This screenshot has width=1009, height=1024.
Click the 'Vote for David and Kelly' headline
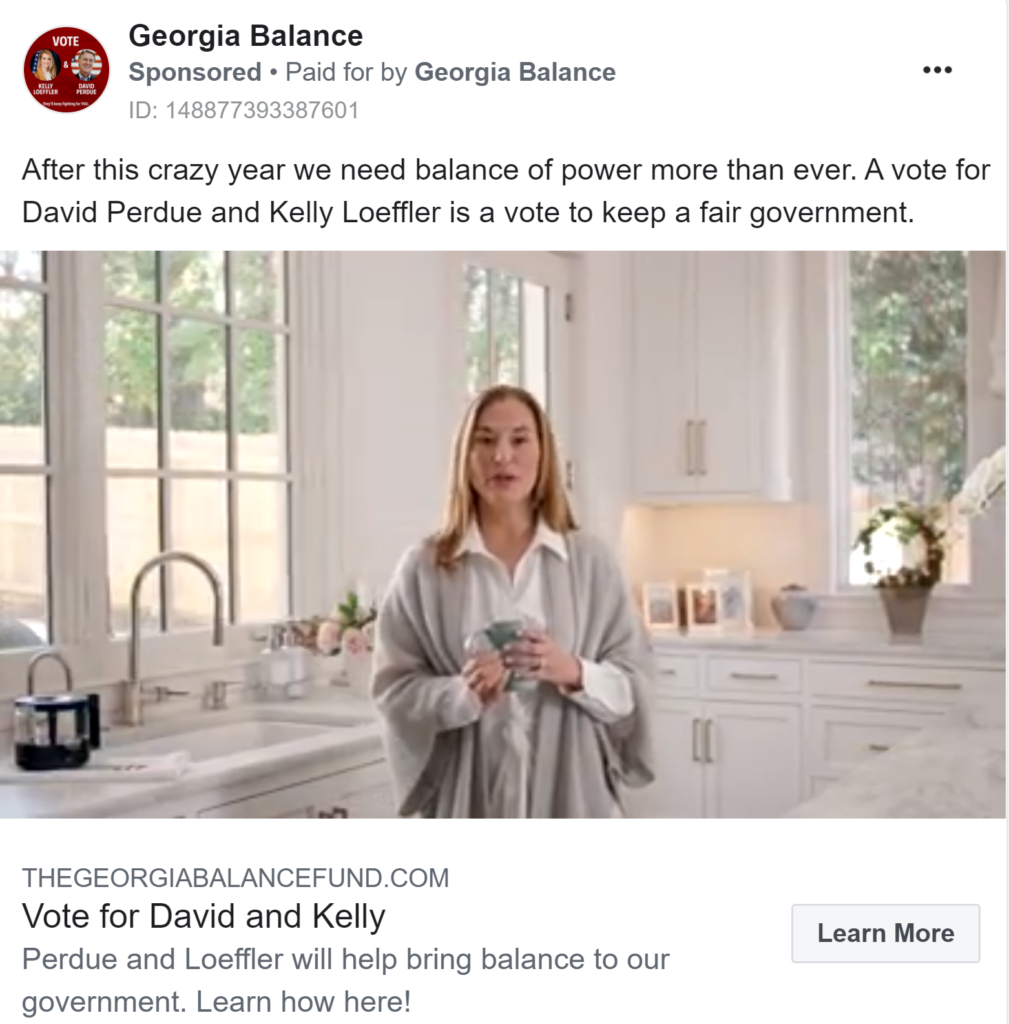pos(203,916)
